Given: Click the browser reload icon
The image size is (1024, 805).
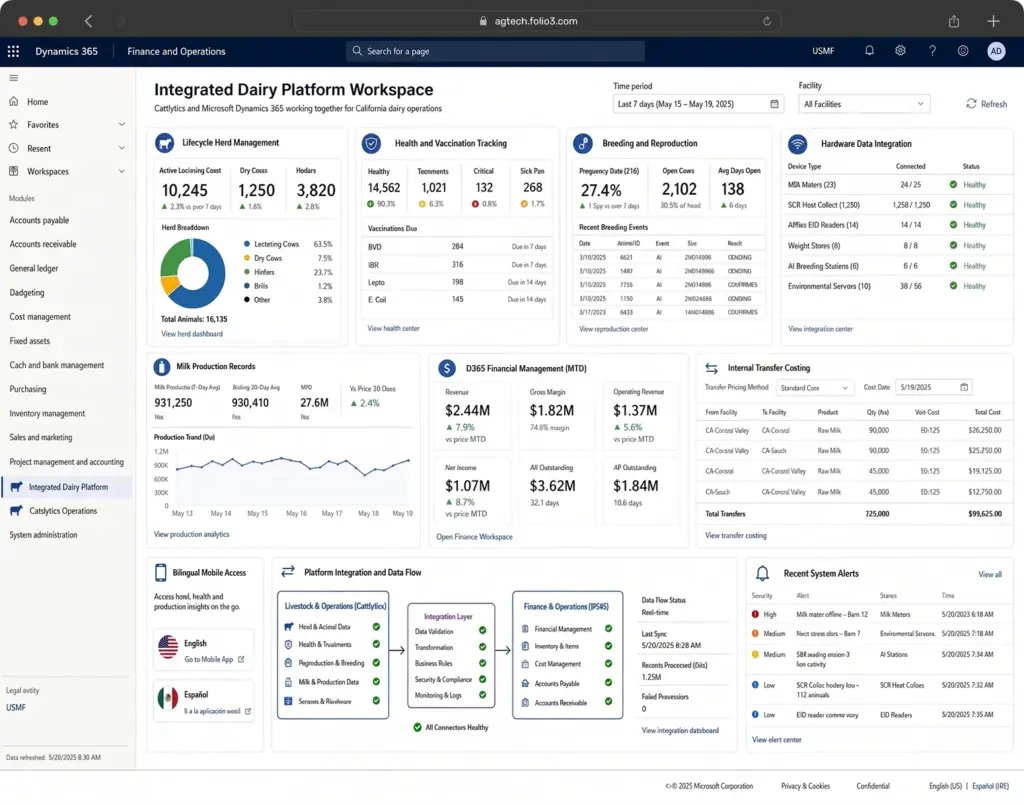Looking at the screenshot, I should (x=767, y=21).
